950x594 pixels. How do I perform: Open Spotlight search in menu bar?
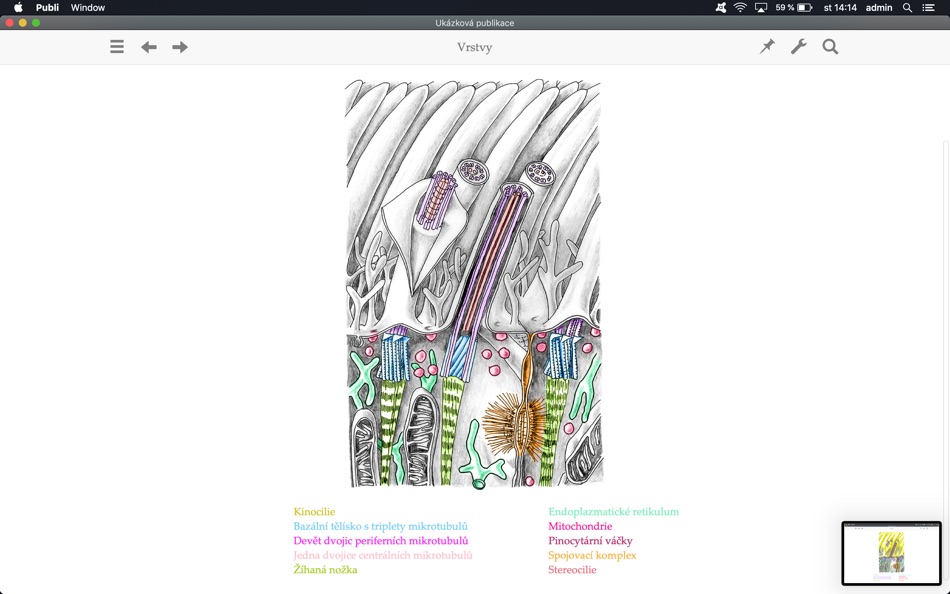tap(907, 7)
